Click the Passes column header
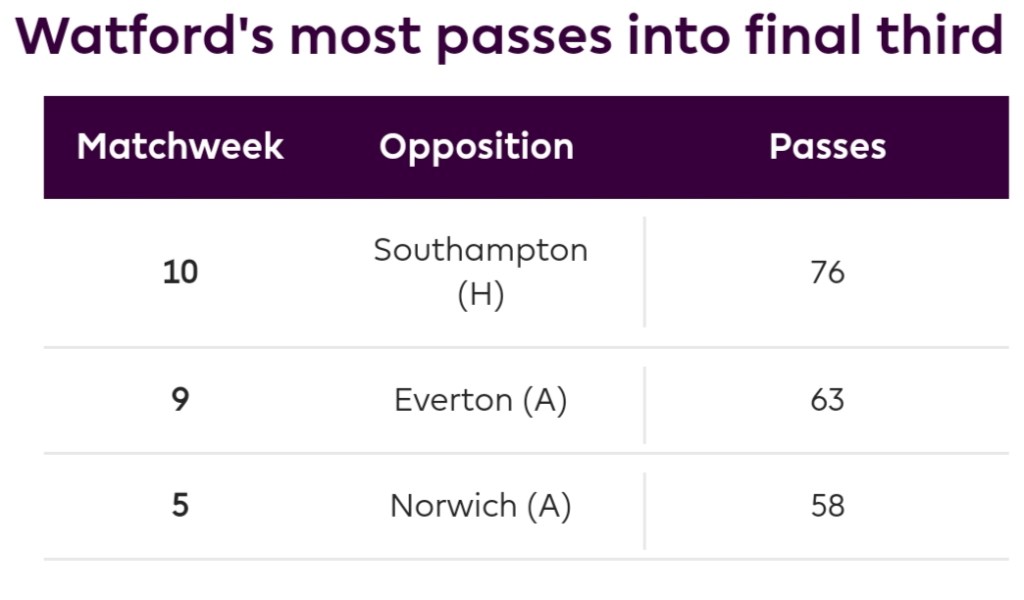The height and width of the screenshot is (600, 1024). tap(827, 147)
